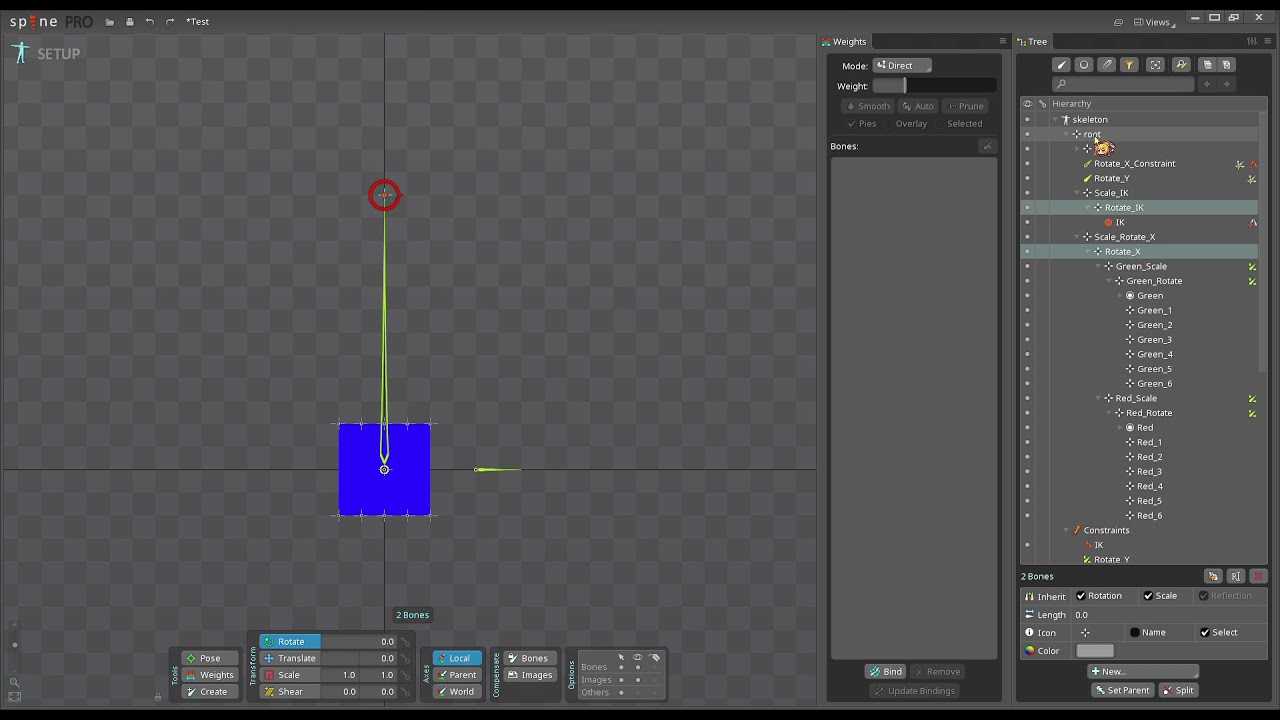Screen dimensions: 1280x720
Task: Toggle Inherit Scale checkbox
Action: point(1148,596)
